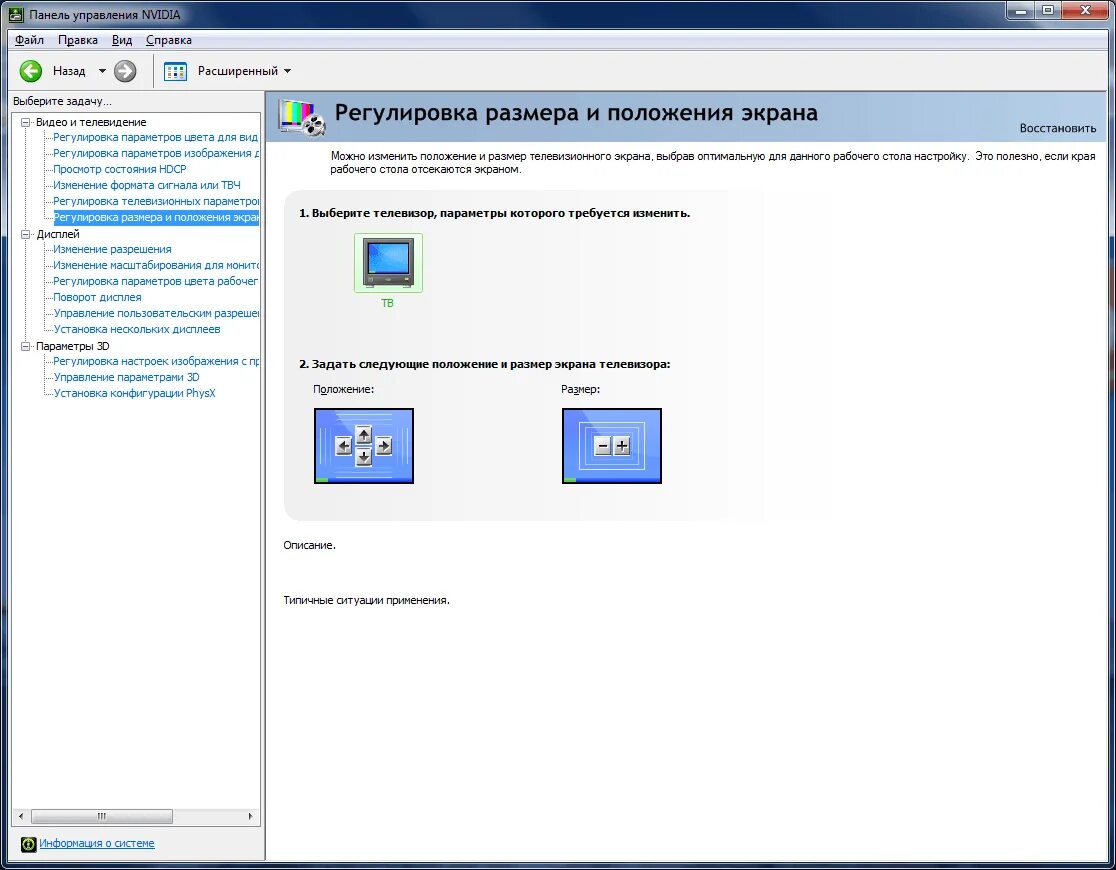
Task: Open Поворот дисплея
Action: [x=98, y=297]
